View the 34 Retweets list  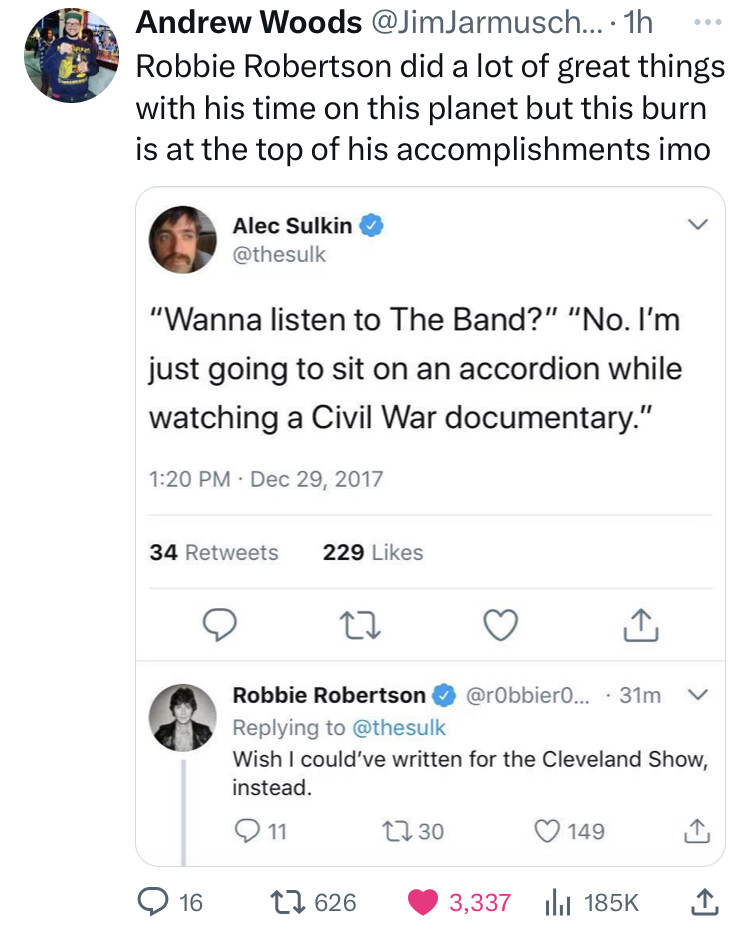(213, 552)
